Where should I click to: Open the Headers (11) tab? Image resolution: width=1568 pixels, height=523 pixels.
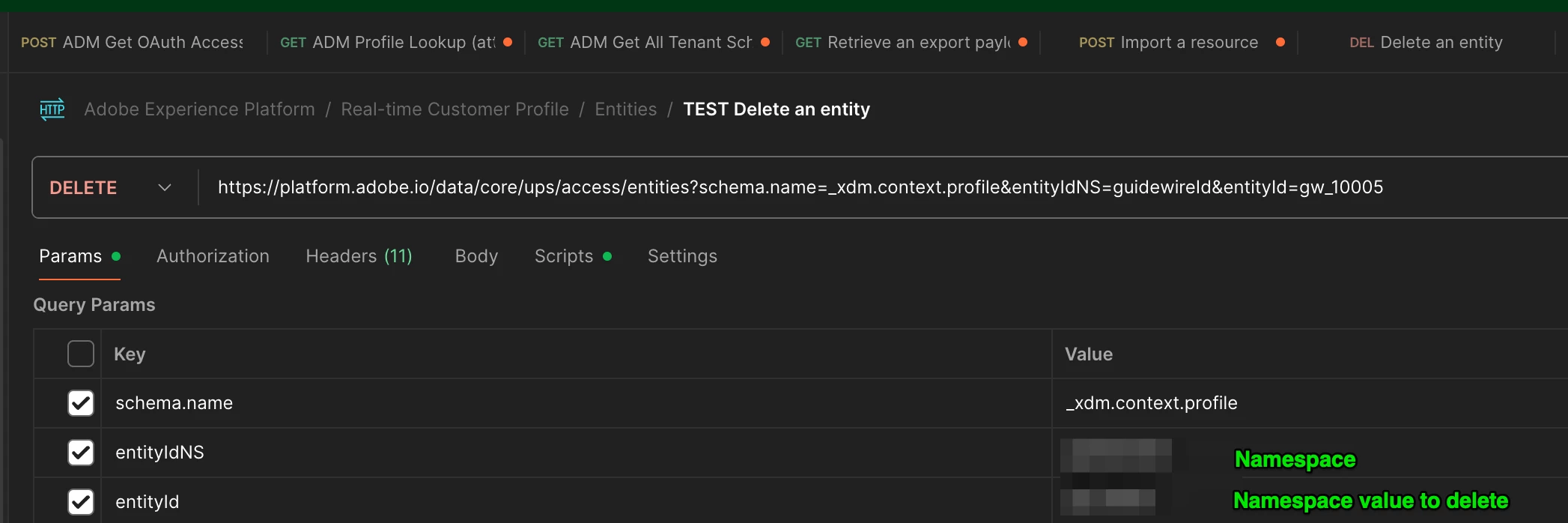[359, 256]
